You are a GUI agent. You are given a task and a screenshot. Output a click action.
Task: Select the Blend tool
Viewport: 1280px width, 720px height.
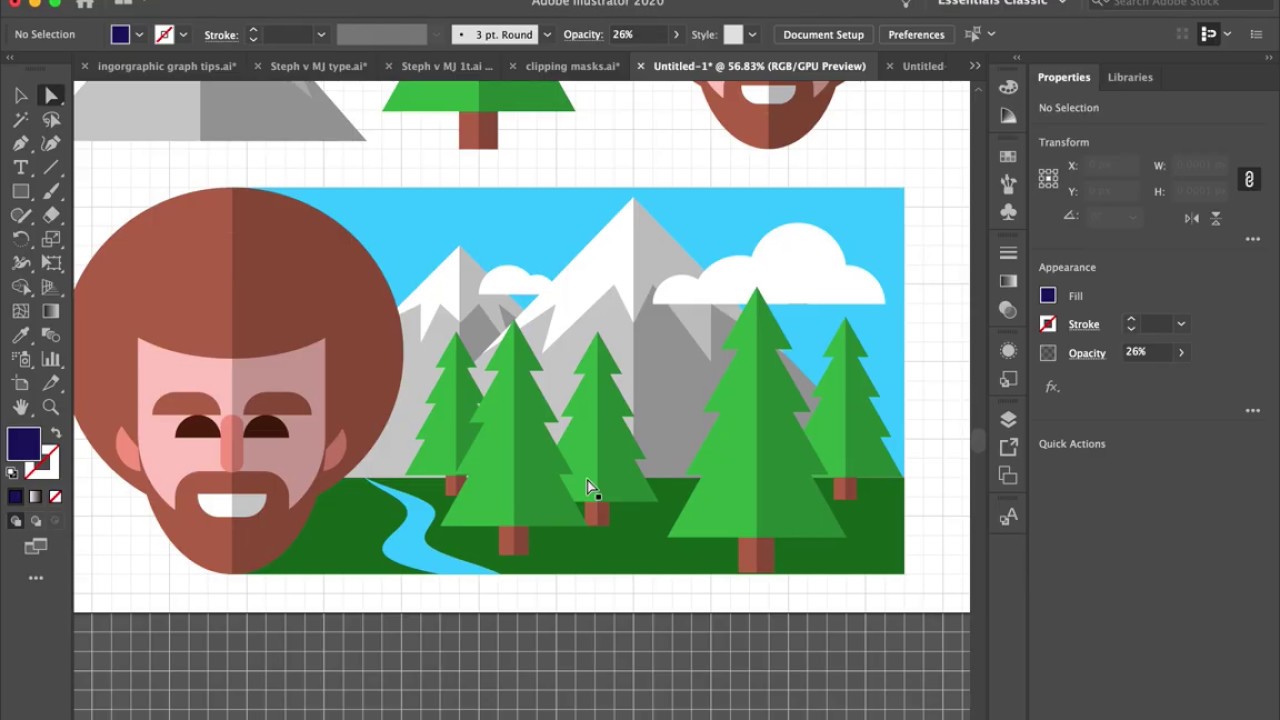coord(51,335)
